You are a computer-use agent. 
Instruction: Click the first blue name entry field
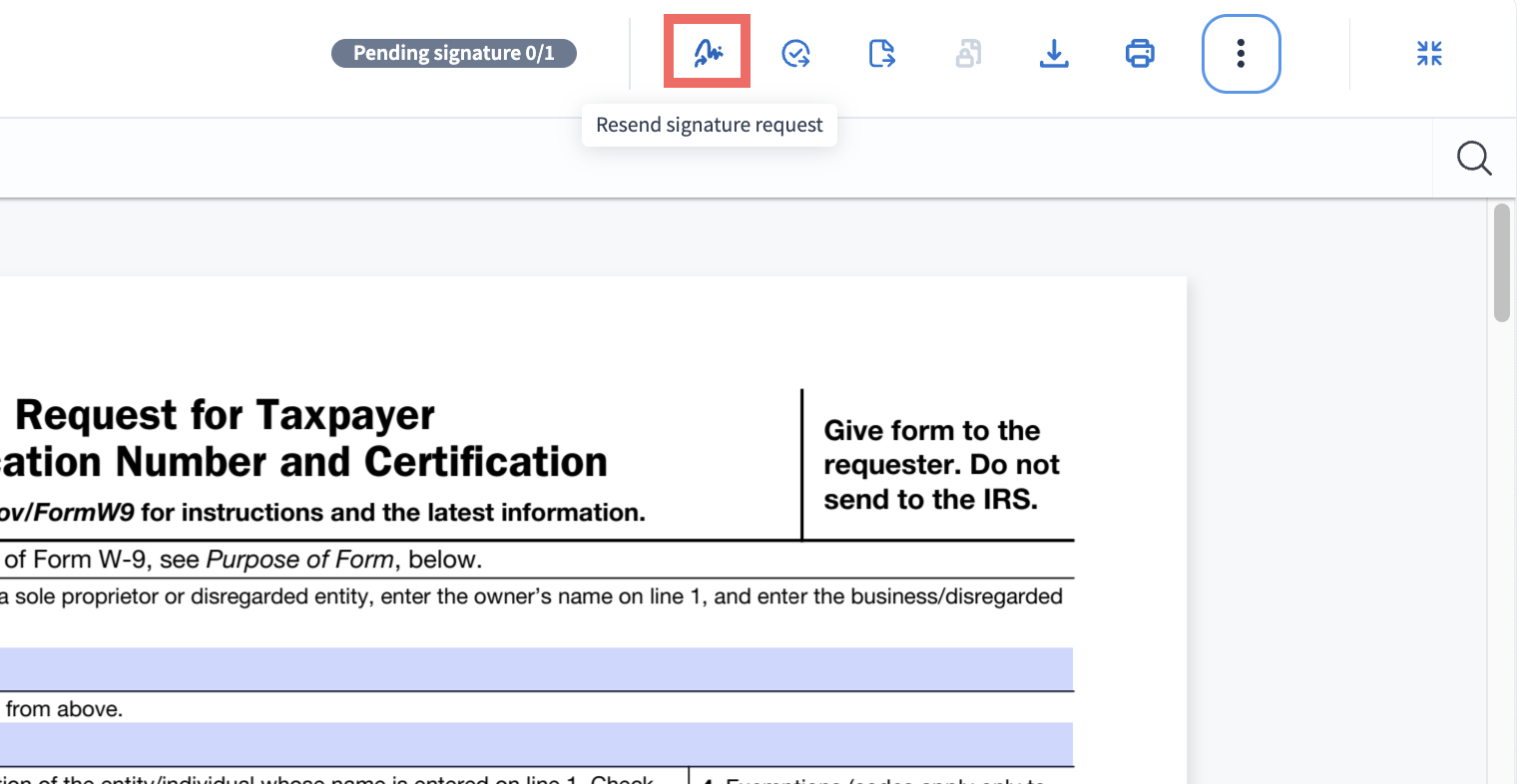click(536, 668)
